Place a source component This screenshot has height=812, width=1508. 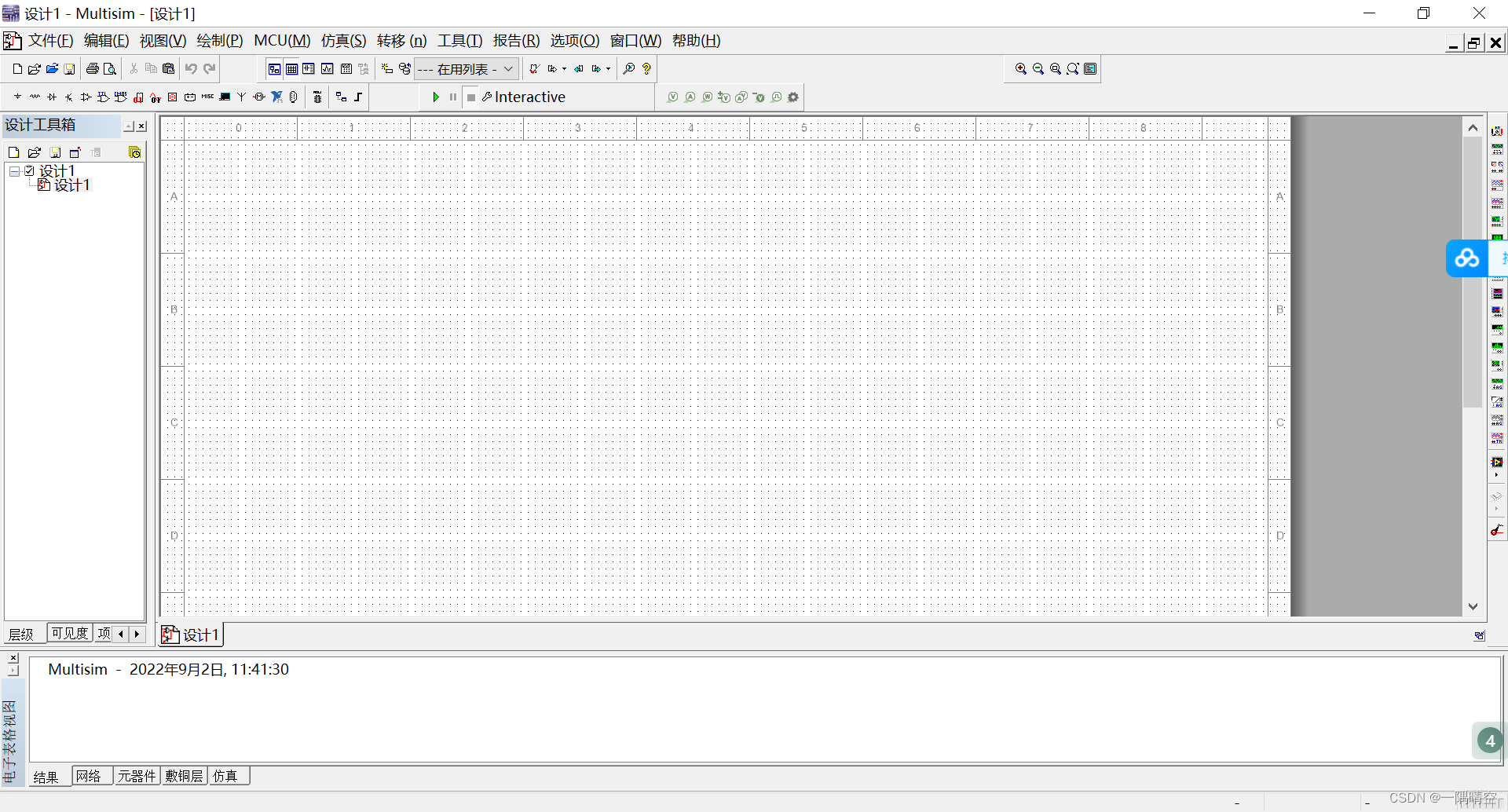point(17,97)
